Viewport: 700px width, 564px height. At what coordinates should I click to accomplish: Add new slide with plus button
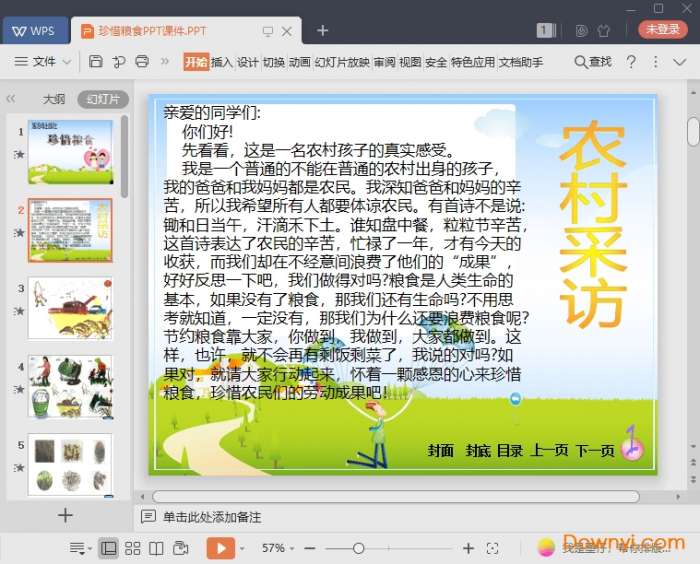pyautogui.click(x=65, y=515)
